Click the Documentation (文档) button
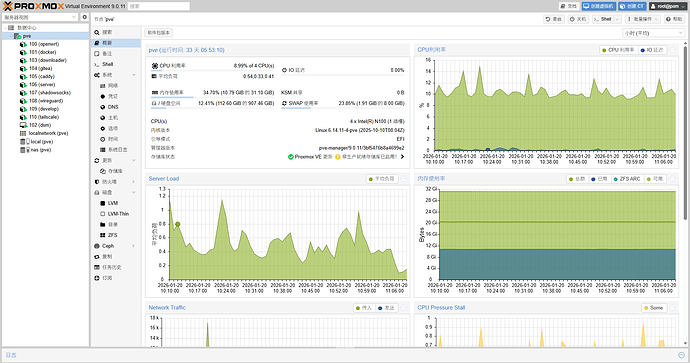The image size is (690, 363). (x=569, y=6)
